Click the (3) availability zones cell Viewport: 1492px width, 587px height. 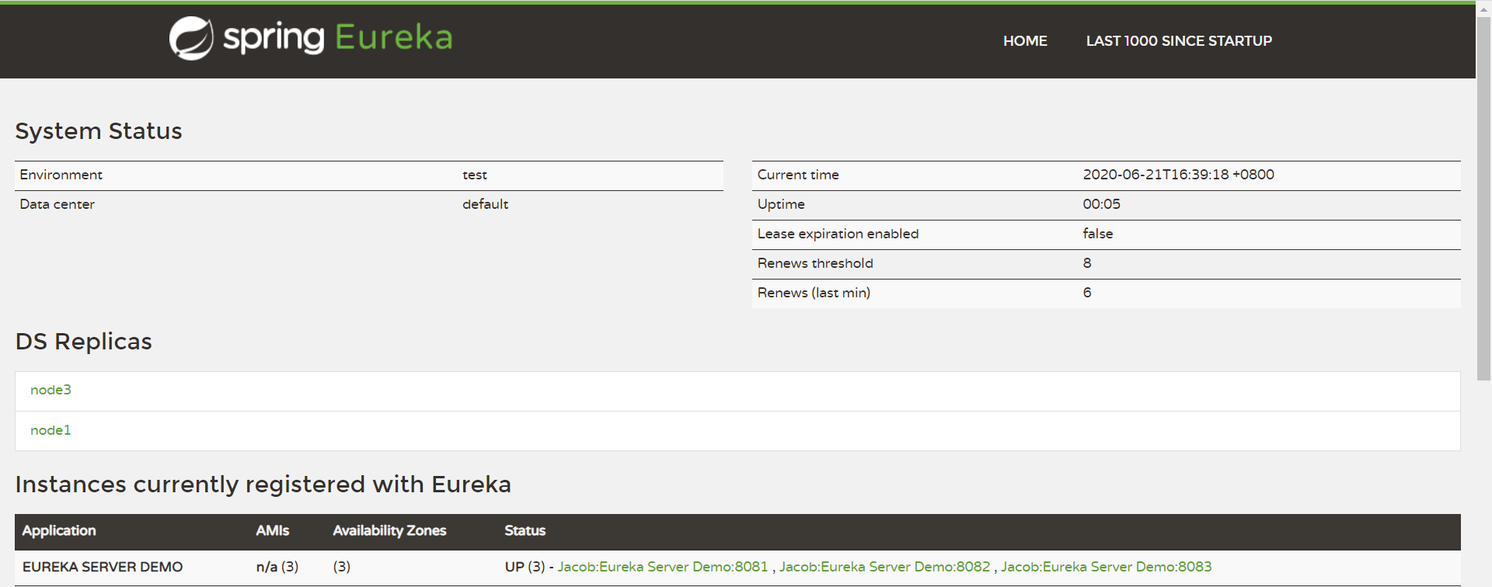342,567
